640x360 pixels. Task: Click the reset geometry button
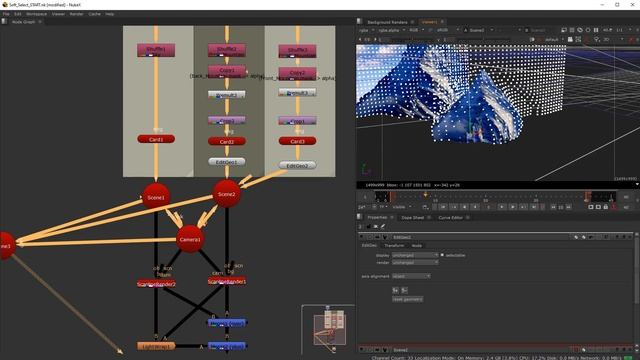tap(407, 299)
